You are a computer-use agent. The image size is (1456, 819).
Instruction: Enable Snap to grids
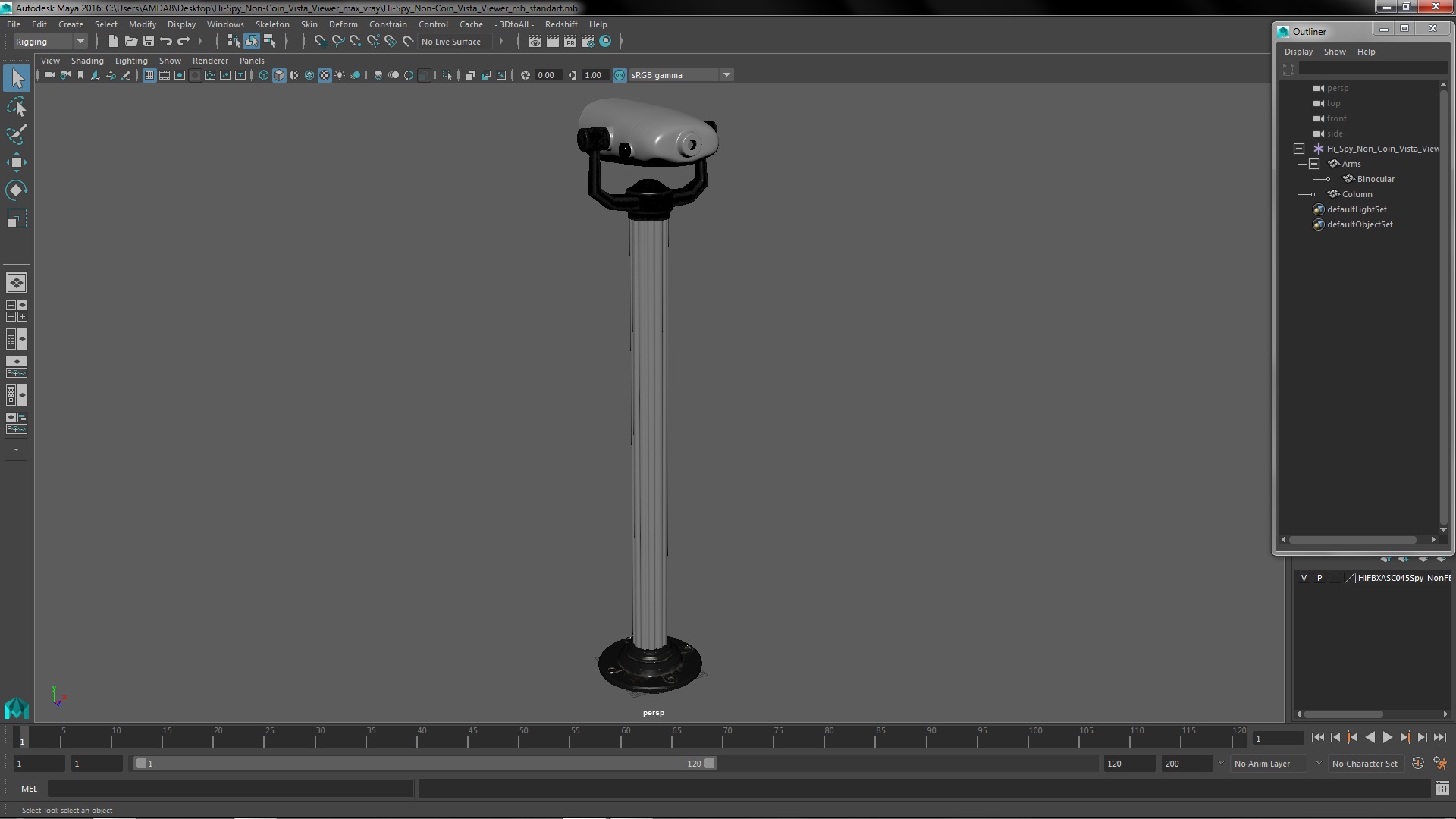tap(321, 42)
